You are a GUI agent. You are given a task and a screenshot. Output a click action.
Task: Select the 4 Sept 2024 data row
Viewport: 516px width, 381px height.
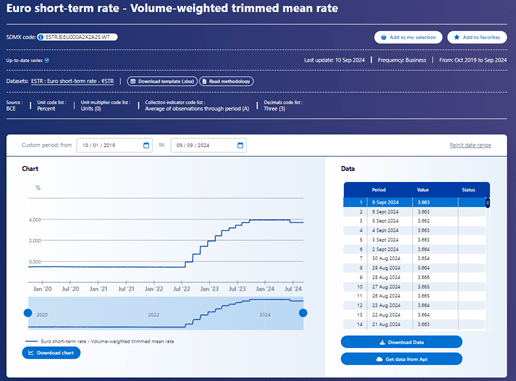coord(414,230)
